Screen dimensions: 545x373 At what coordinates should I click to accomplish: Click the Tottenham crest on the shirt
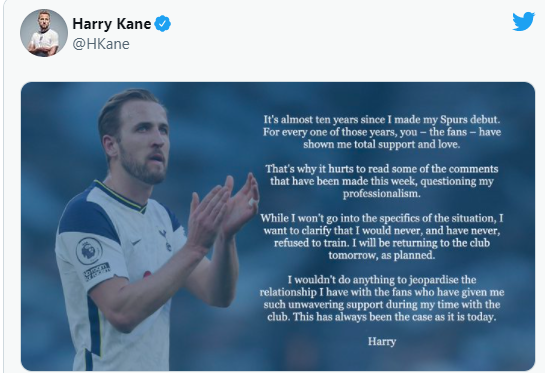pos(165,239)
